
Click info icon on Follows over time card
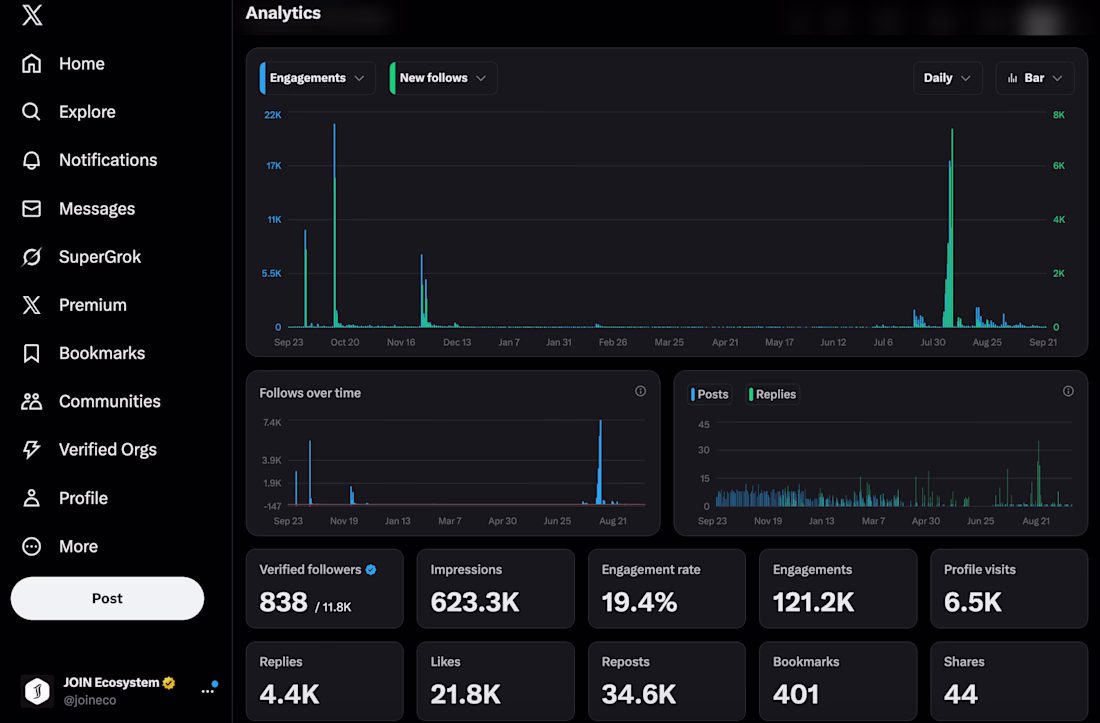click(x=640, y=391)
